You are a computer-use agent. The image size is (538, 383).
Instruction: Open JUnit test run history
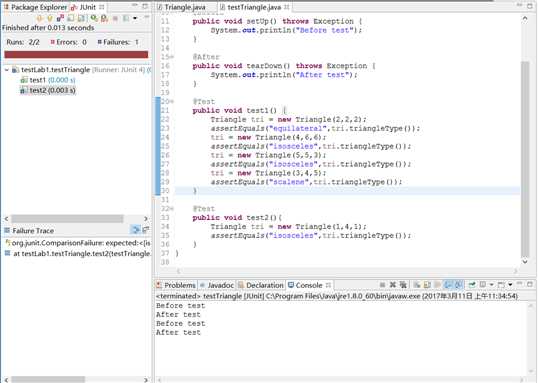click(126, 18)
